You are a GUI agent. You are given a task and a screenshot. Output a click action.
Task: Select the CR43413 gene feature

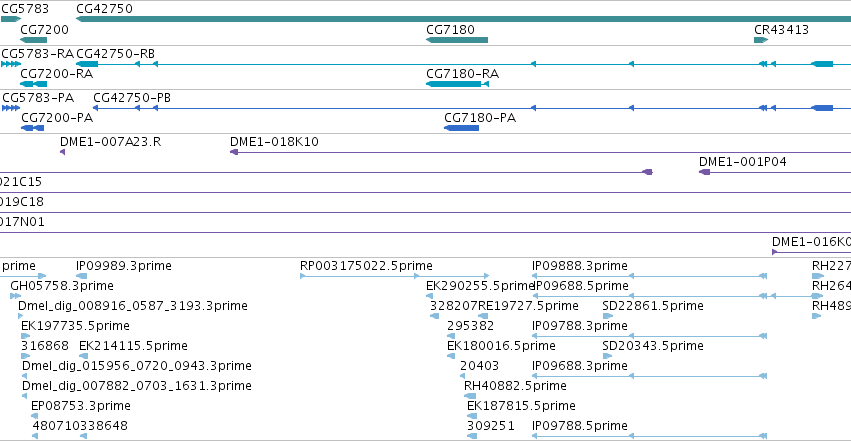click(x=761, y=40)
